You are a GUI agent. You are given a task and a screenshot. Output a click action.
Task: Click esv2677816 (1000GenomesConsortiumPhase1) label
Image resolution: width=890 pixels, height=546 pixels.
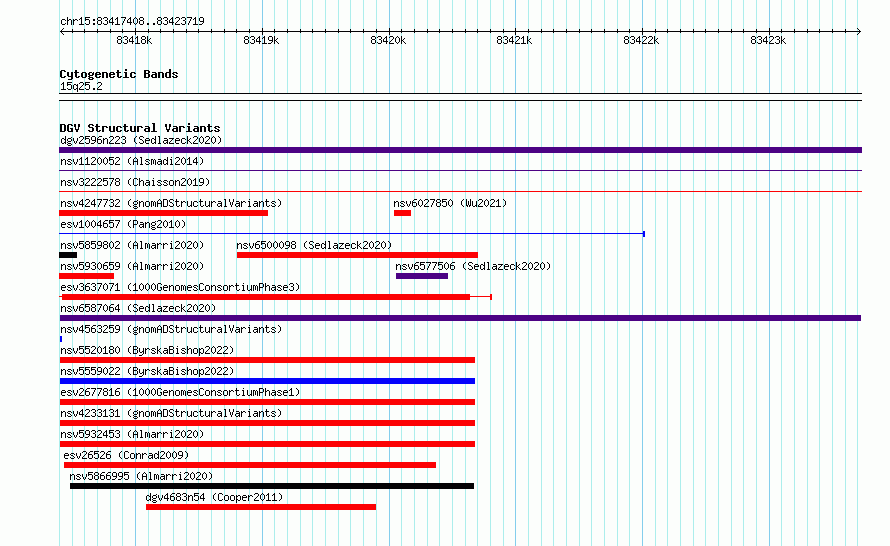coord(180,392)
